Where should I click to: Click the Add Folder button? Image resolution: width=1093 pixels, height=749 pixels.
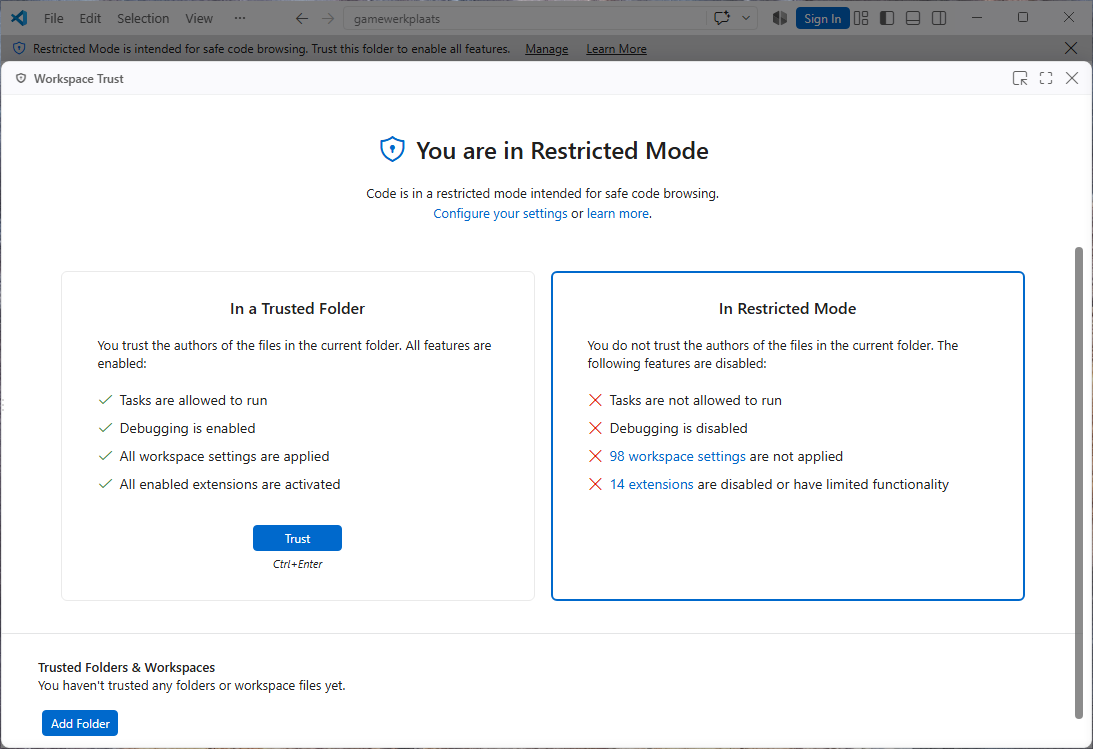80,723
